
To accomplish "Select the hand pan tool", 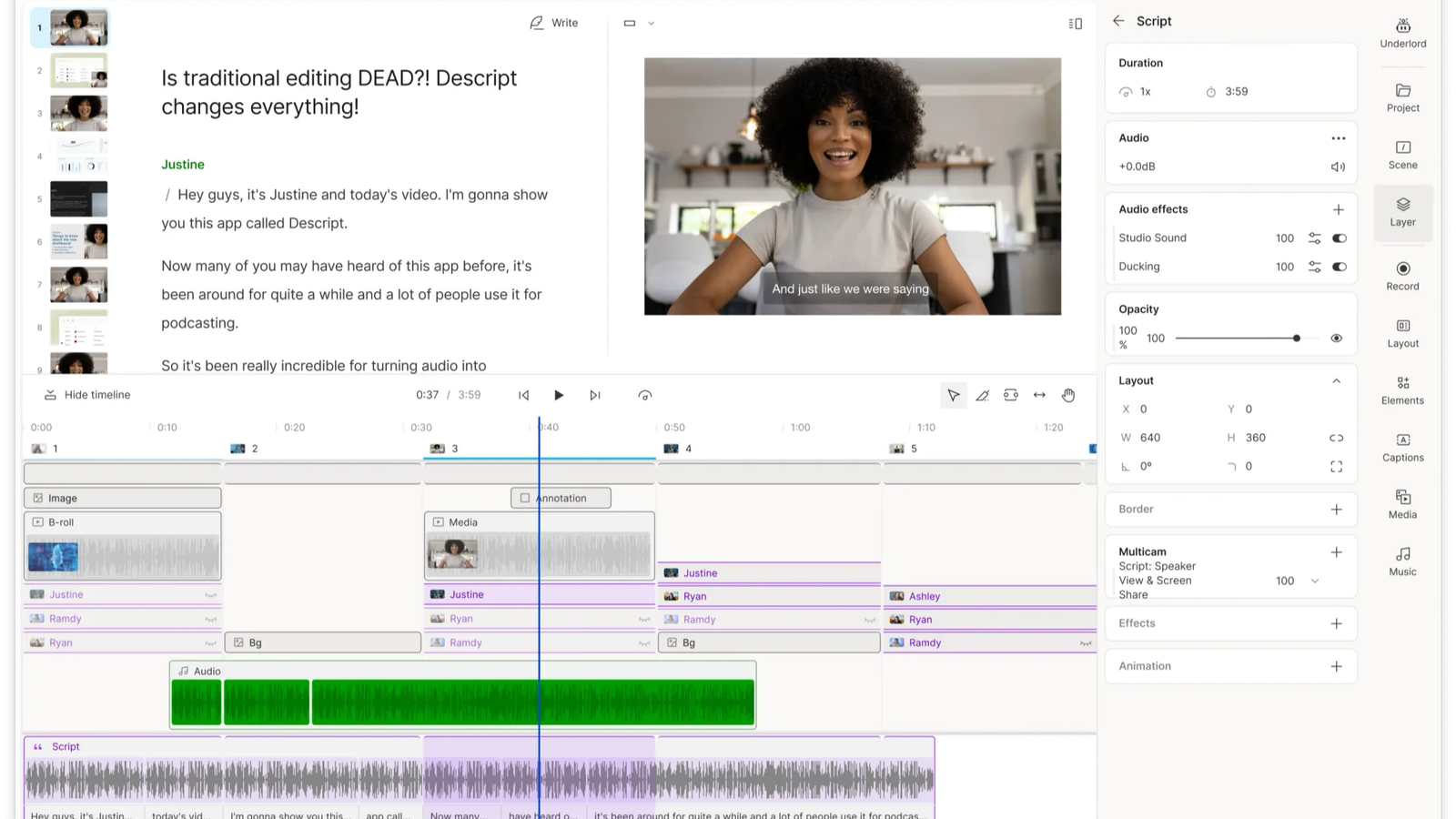I will click(1068, 395).
